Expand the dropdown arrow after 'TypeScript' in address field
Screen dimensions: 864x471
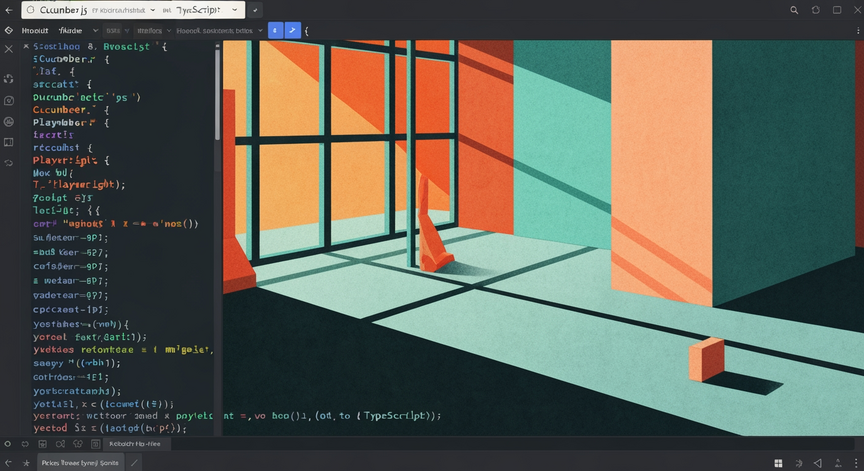point(235,10)
